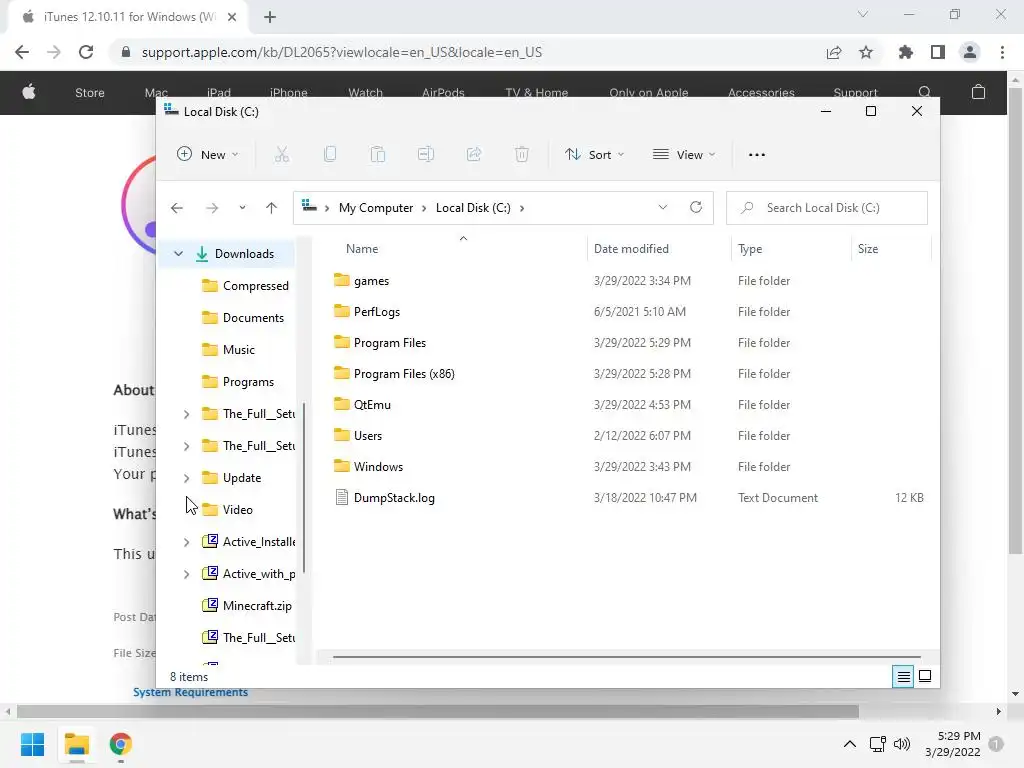Image resolution: width=1024 pixels, height=768 pixels.
Task: Bookmark this page with the star icon
Action: pos(866,52)
